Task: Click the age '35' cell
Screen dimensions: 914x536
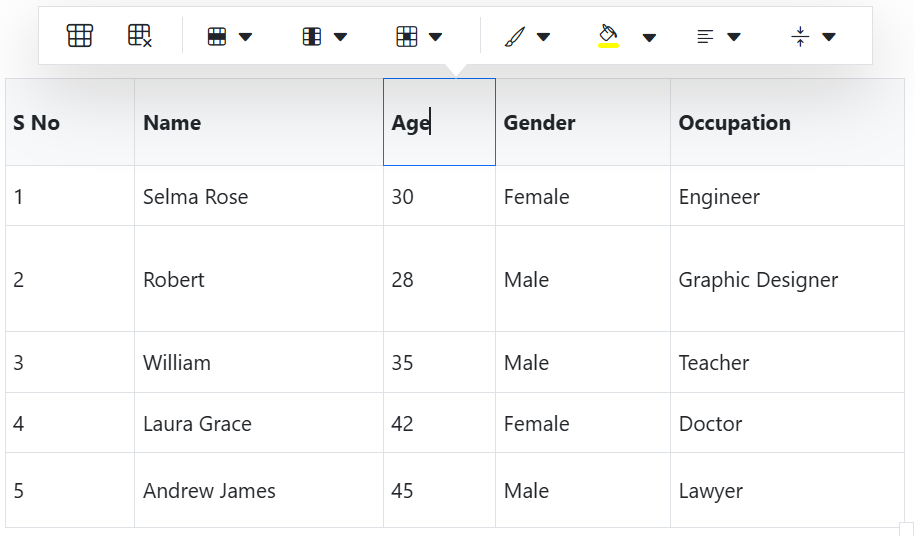Action: pyautogui.click(x=440, y=362)
